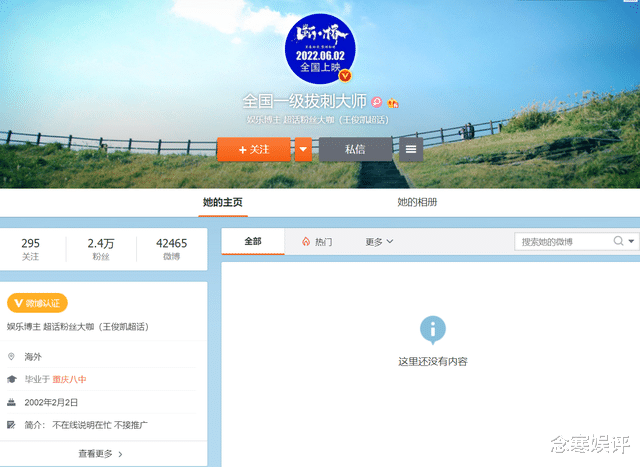Follow the user with the +关注 button
640x467 pixels.
(x=254, y=149)
